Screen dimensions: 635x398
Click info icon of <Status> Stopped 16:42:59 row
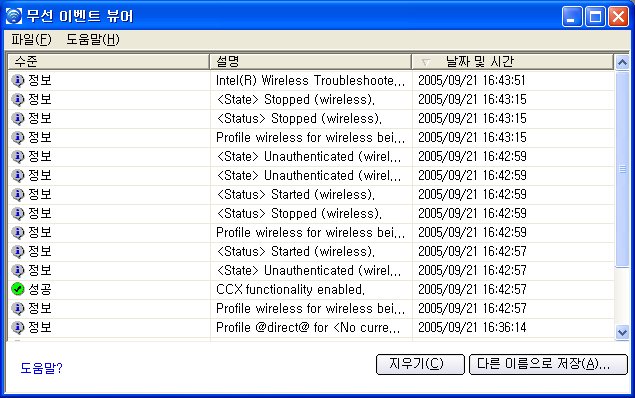(x=18, y=213)
